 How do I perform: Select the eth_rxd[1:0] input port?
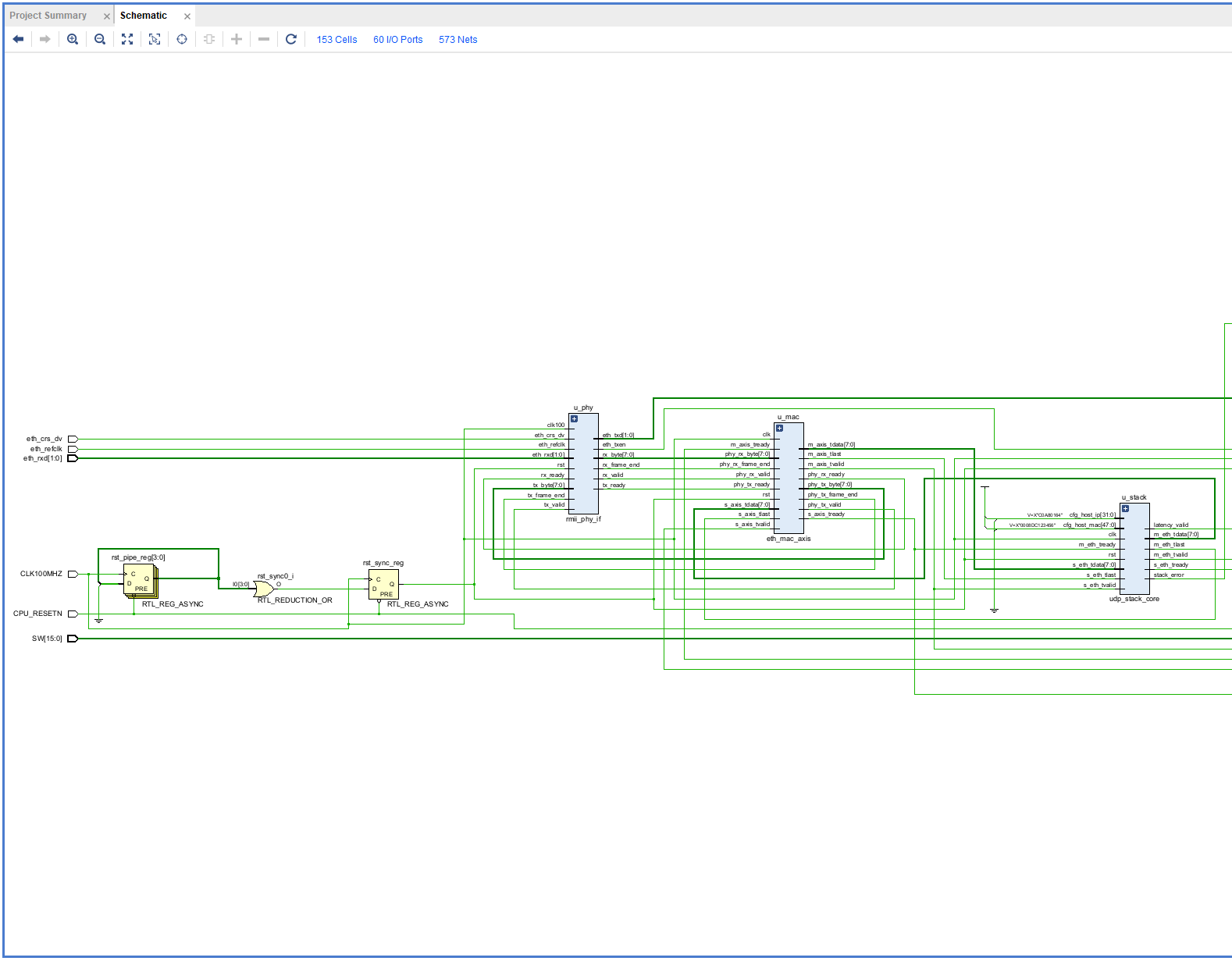(73, 458)
